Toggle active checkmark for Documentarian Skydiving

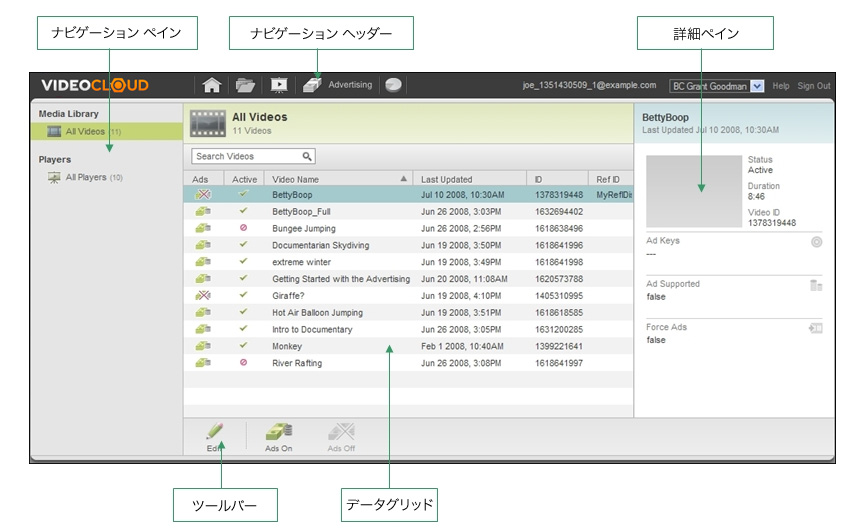click(x=244, y=244)
